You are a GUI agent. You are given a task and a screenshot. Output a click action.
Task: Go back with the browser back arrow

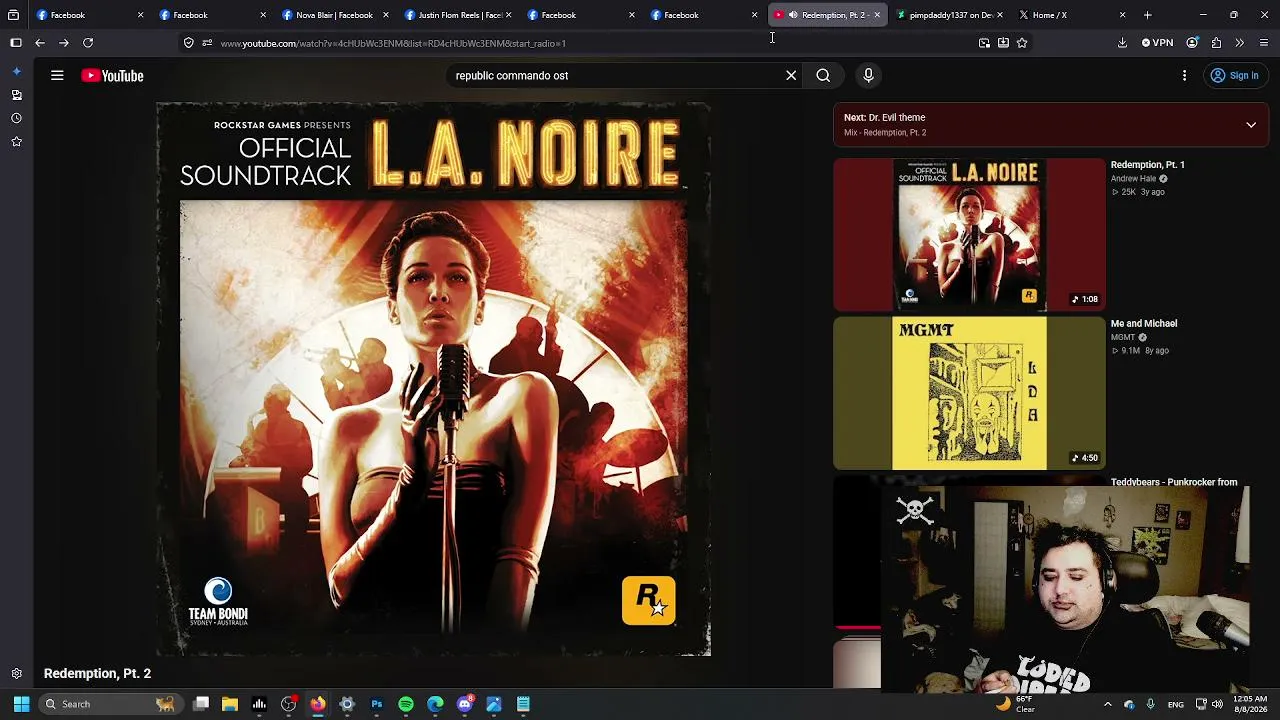coord(40,43)
